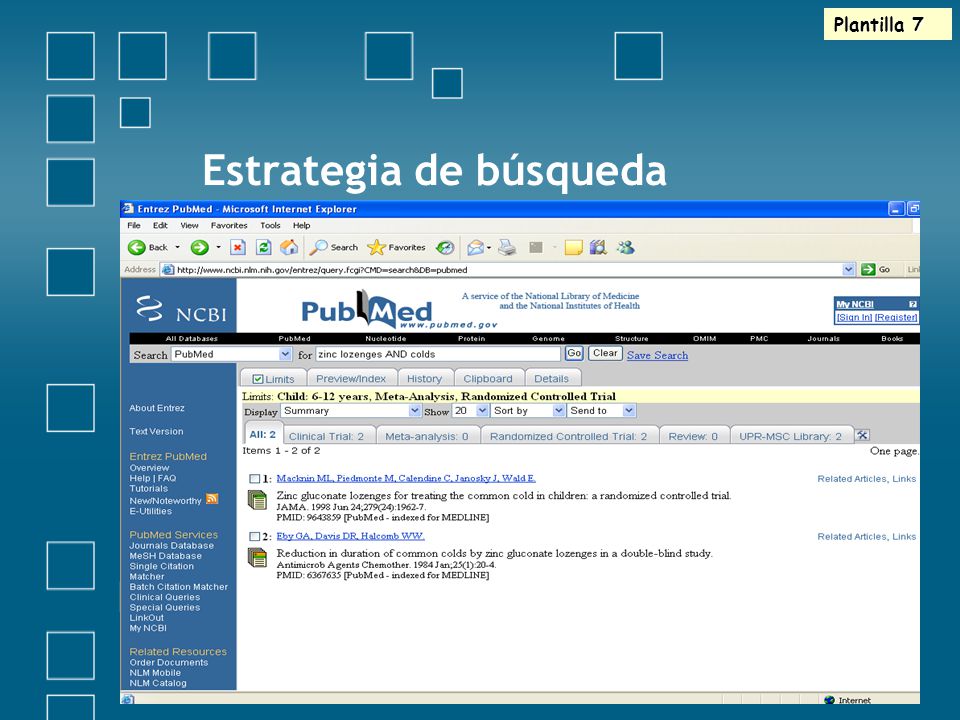Click the yellow note Discuss icon

[574, 247]
